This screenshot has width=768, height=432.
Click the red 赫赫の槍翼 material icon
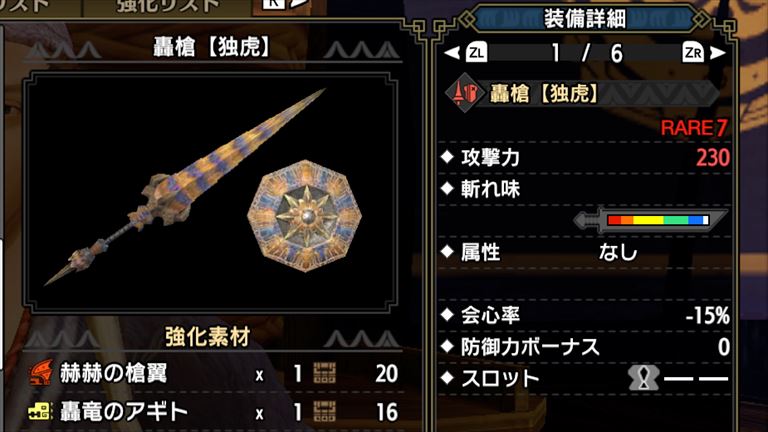(x=41, y=373)
